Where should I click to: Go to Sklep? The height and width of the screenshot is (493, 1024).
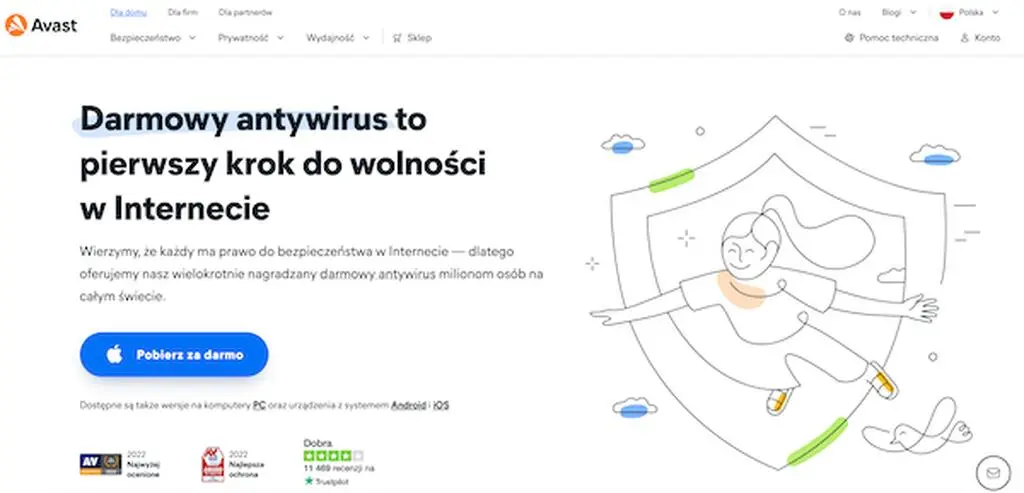click(411, 38)
